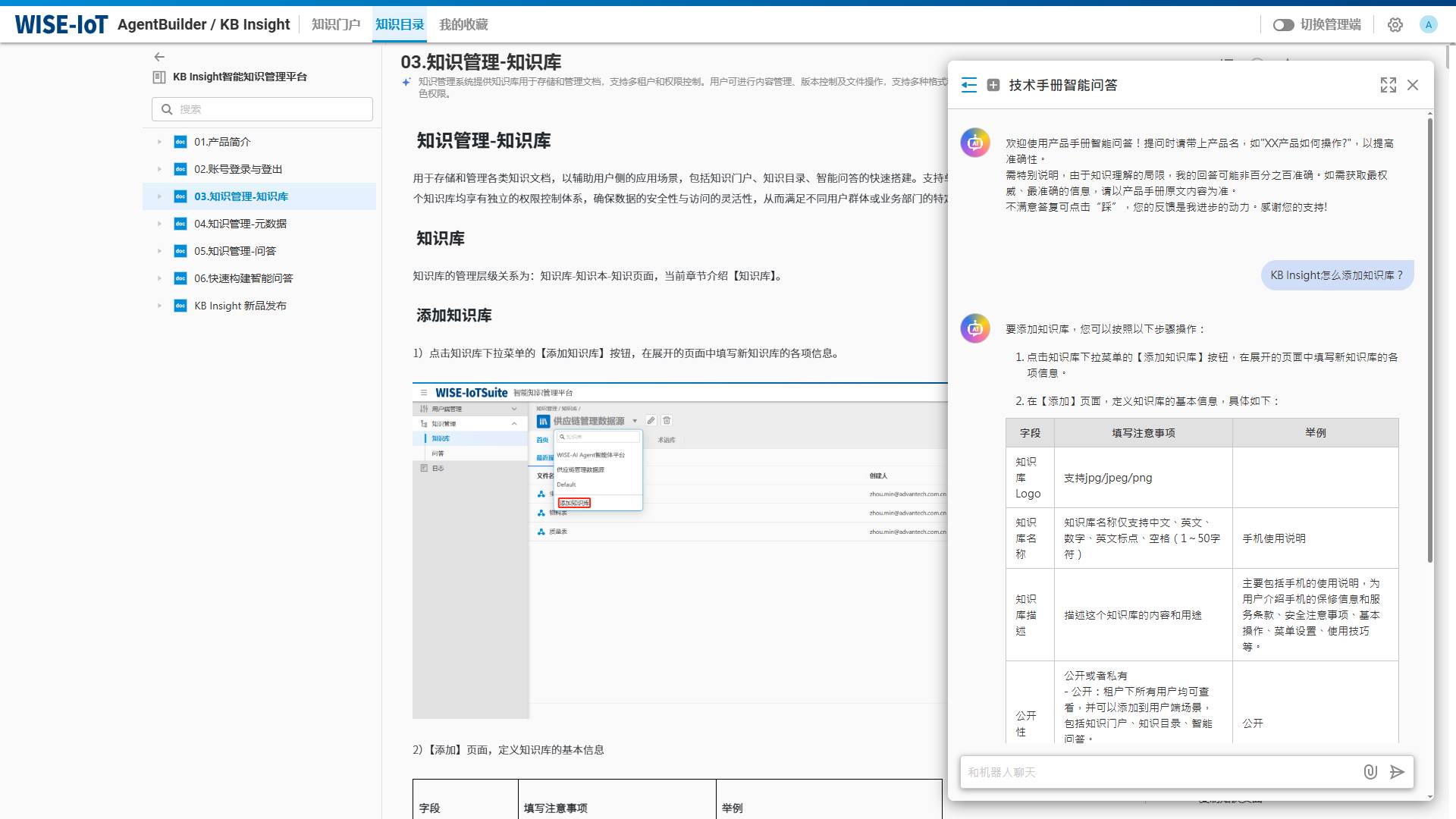The image size is (1456, 819).
Task: Expand 01.产品简介 tree node
Action: (159, 142)
